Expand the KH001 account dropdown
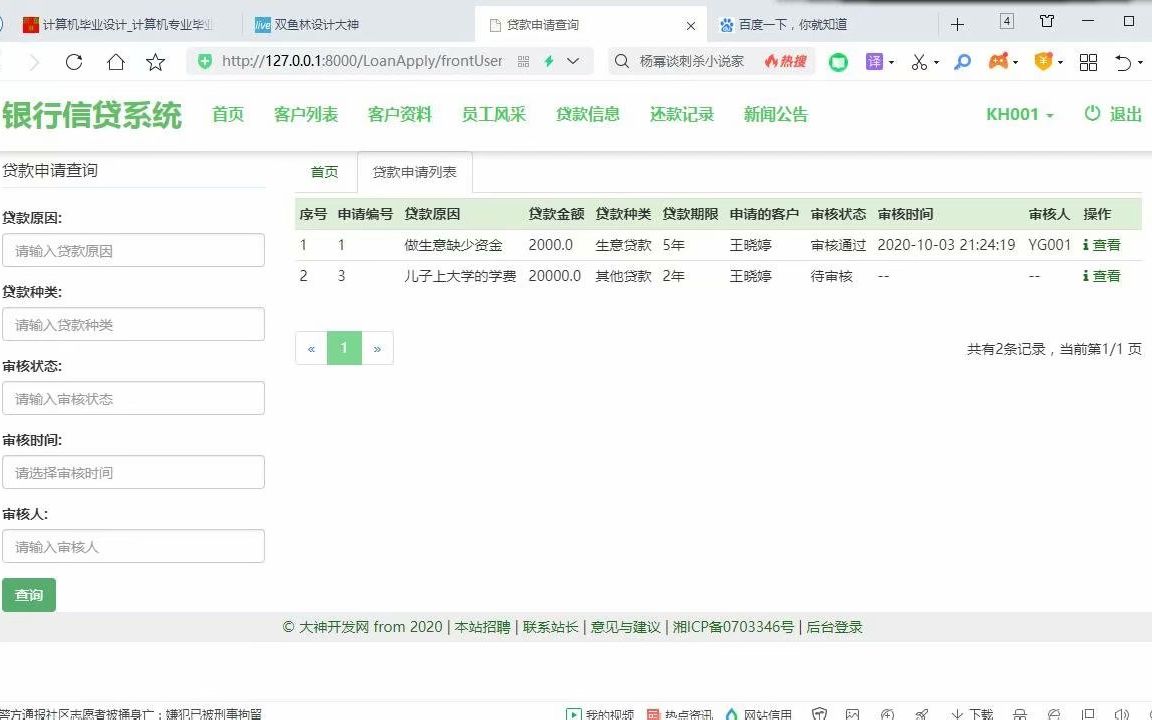 point(1018,114)
